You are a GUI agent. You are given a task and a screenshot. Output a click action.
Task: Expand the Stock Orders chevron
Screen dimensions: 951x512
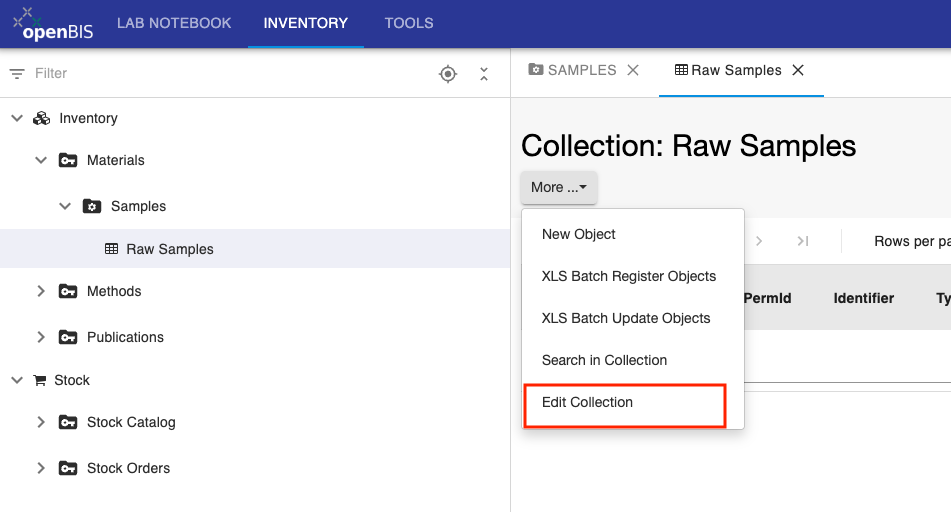point(41,468)
